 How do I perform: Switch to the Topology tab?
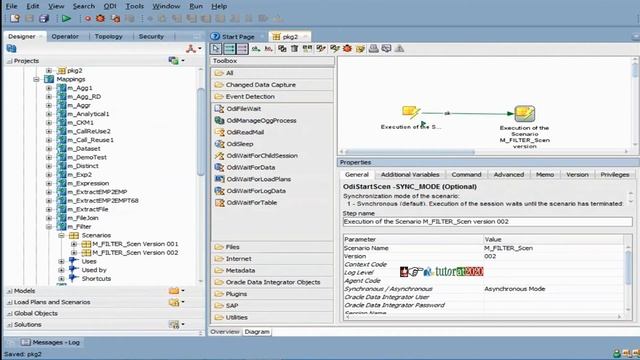point(109,36)
